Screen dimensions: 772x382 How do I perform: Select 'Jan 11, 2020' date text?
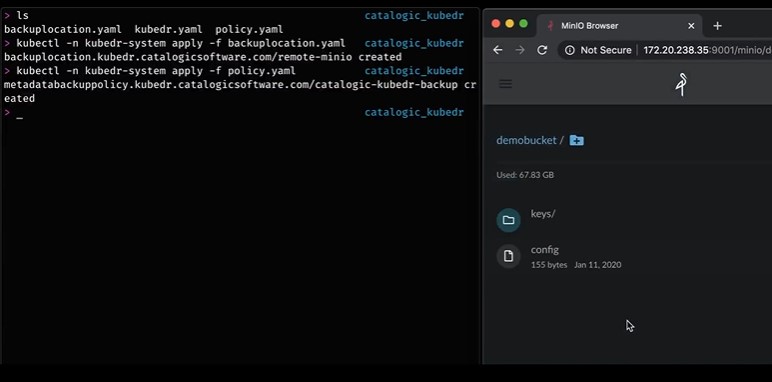click(598, 265)
